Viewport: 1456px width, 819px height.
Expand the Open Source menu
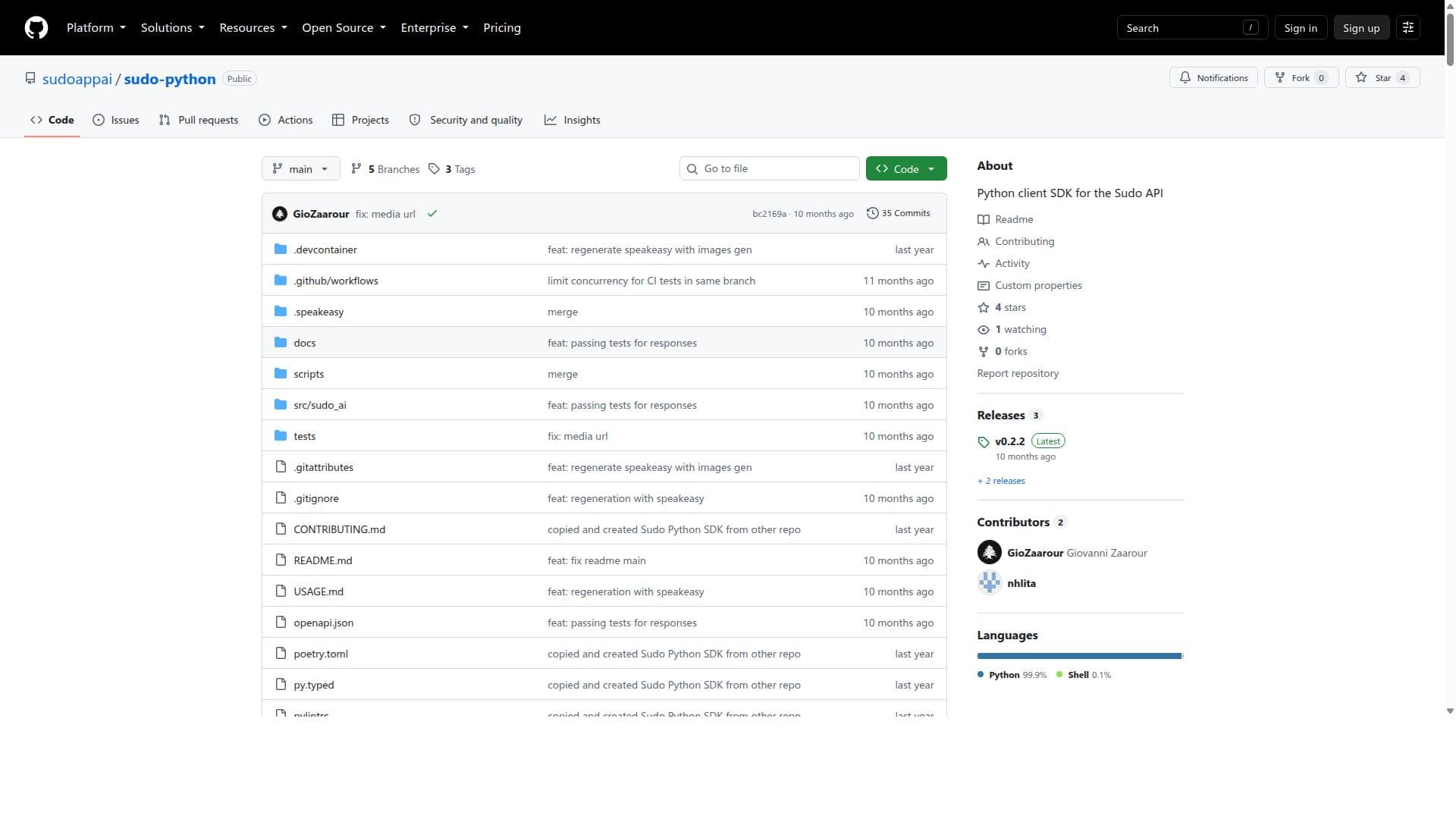[x=344, y=28]
